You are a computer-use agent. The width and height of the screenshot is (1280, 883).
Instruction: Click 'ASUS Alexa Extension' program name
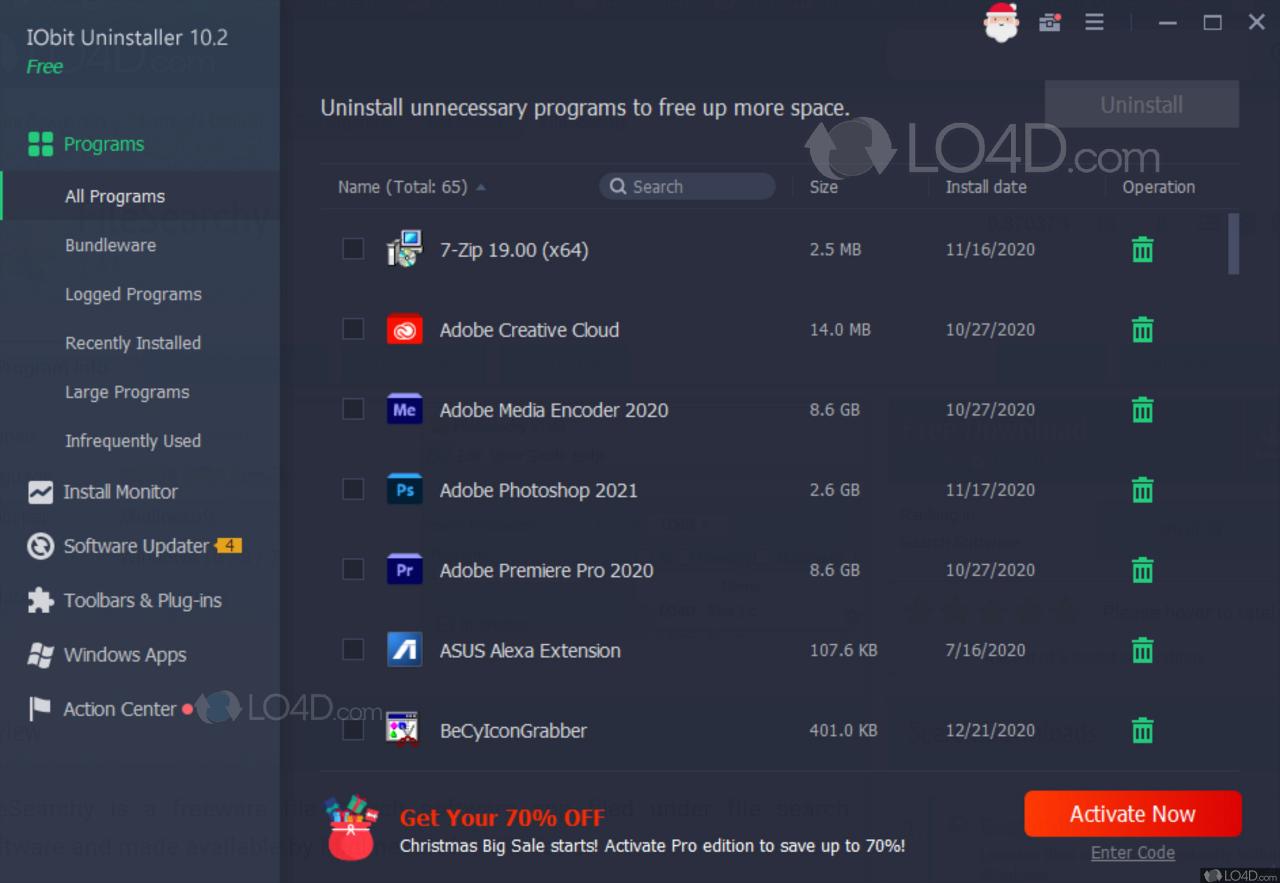click(x=530, y=650)
